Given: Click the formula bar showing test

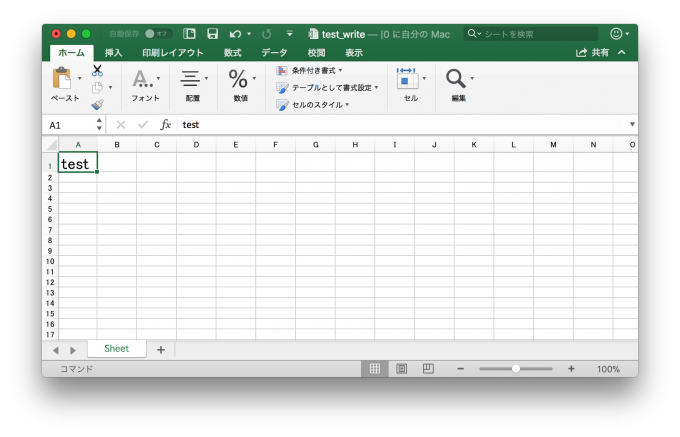Looking at the screenshot, I should (403, 125).
